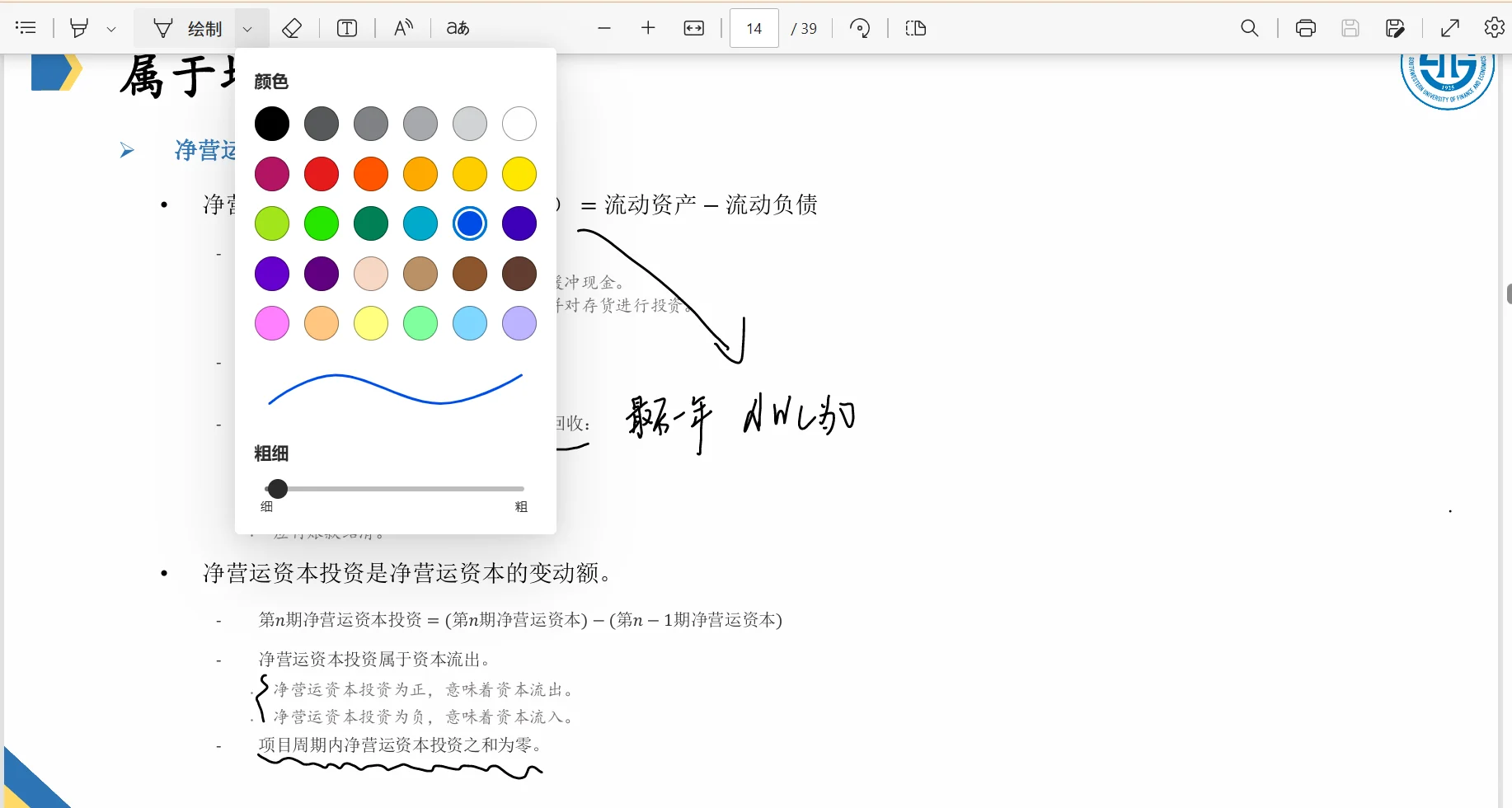1512x808 pixels.
Task: Print the document
Action: point(1305,27)
